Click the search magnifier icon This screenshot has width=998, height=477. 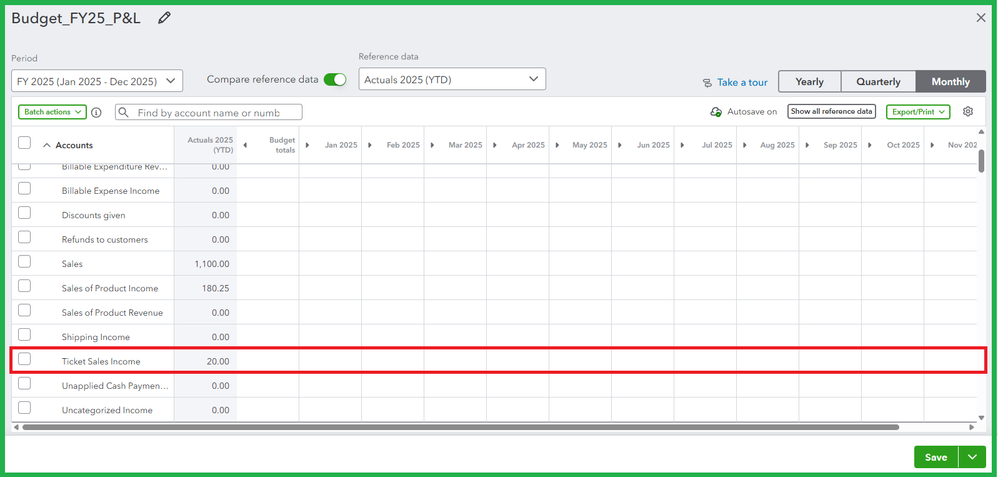[125, 113]
